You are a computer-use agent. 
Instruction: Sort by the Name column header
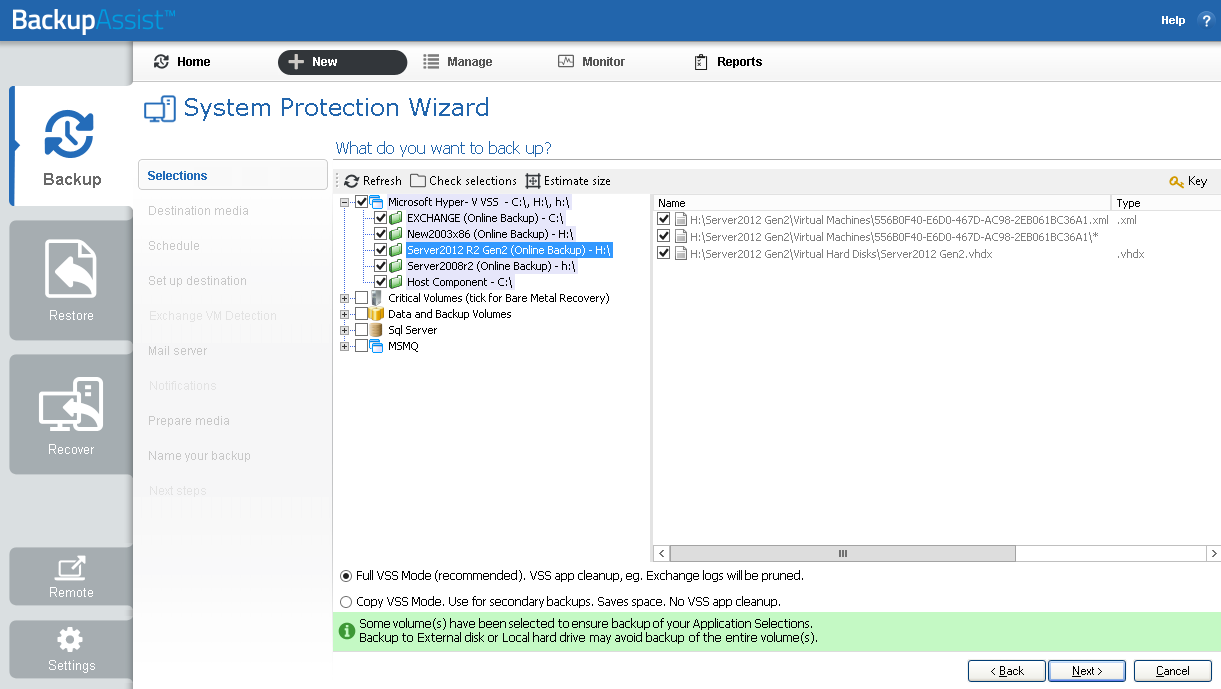(881, 203)
